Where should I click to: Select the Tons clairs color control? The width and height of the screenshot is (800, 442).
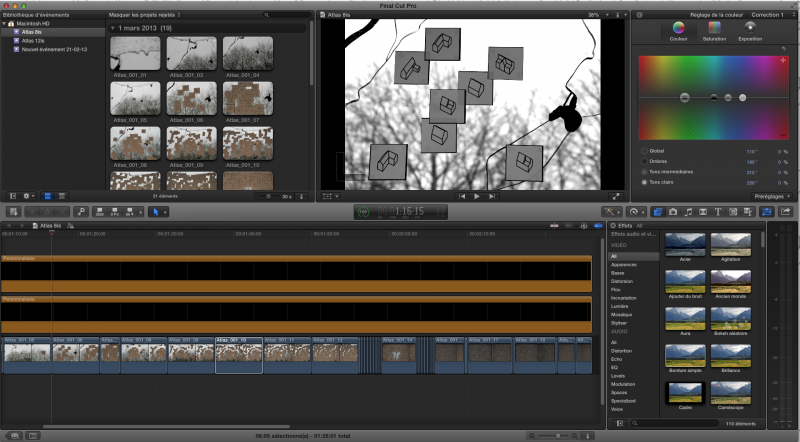(x=644, y=182)
